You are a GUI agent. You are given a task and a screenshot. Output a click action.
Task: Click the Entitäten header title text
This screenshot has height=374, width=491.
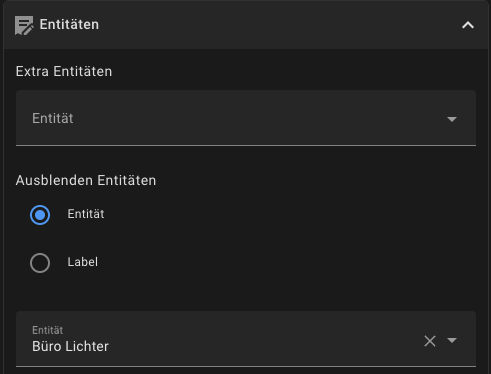[69, 24]
